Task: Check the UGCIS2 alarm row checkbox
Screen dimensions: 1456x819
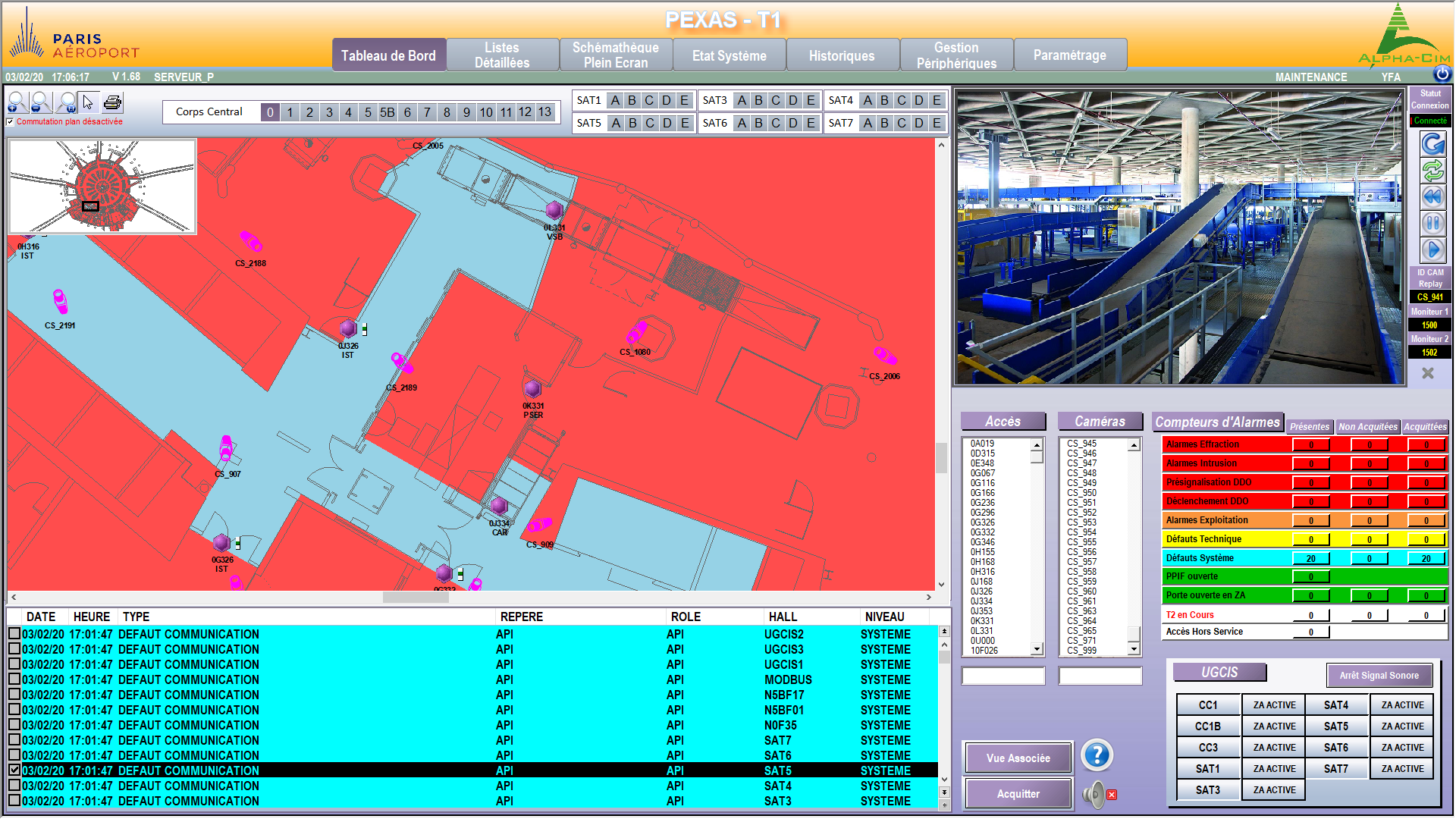Action: (14, 633)
